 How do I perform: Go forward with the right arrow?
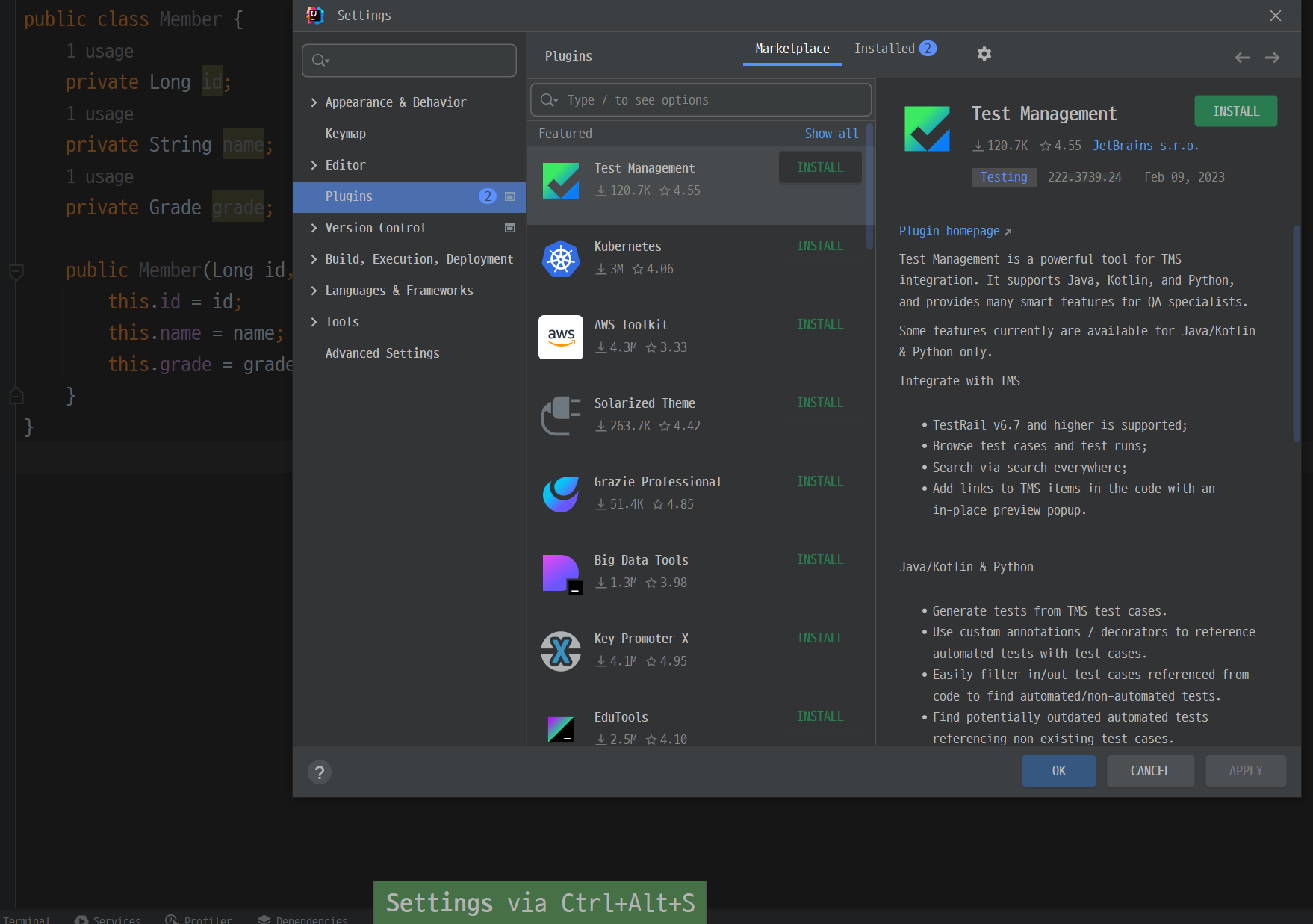[1273, 58]
